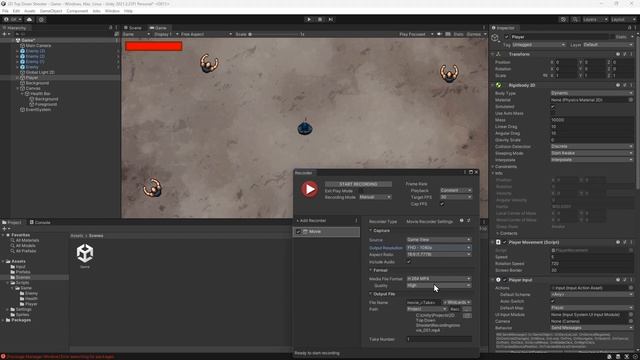Click the Transform component icon

click(498, 54)
